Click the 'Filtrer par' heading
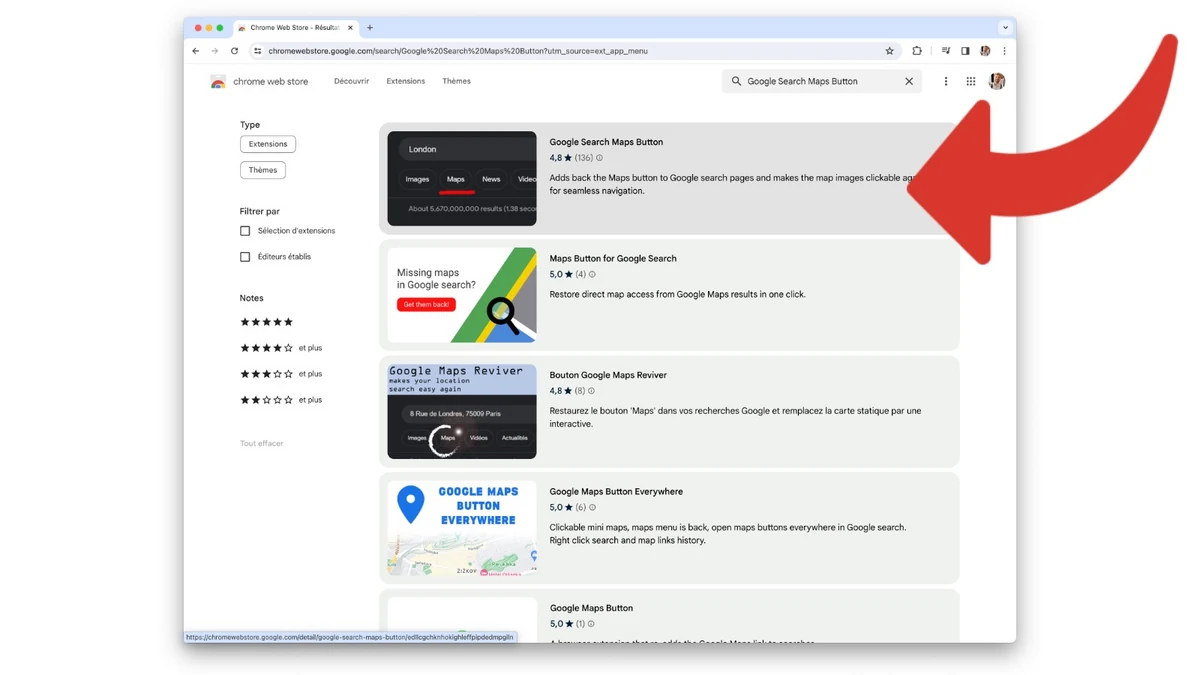 click(260, 212)
